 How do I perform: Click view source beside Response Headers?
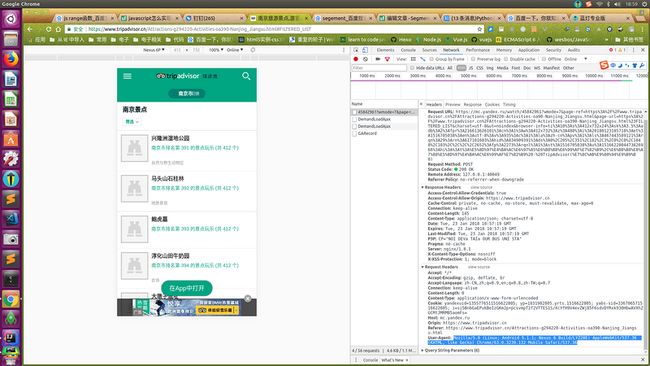click(x=481, y=187)
